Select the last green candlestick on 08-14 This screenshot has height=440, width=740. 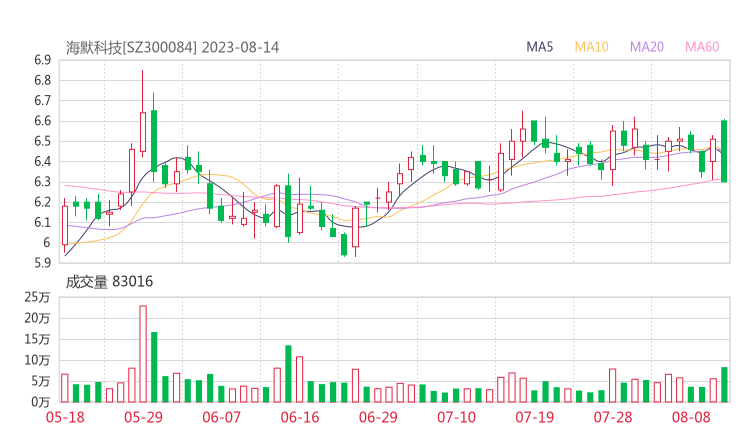click(x=724, y=151)
